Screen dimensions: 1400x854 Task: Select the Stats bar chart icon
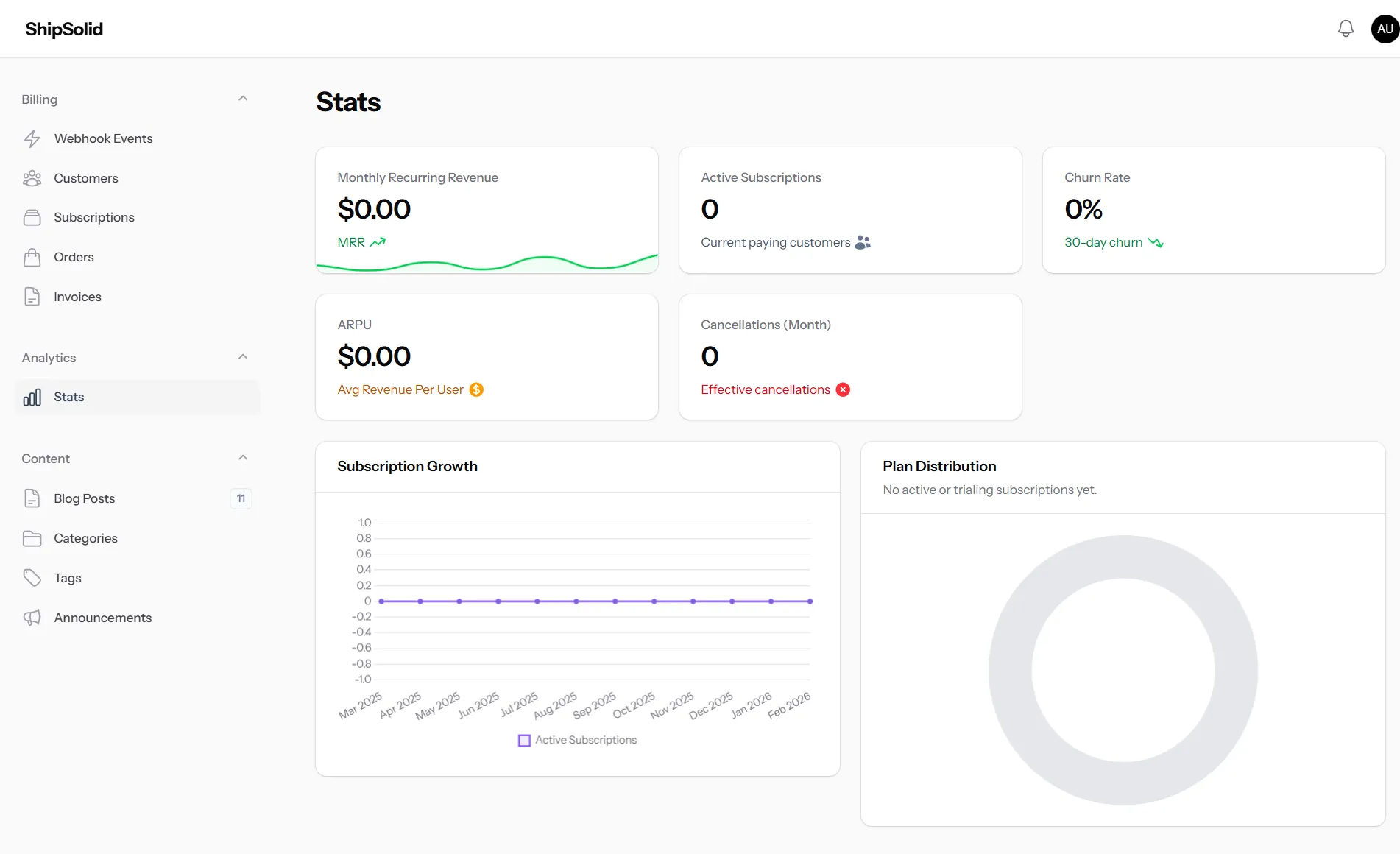pyautogui.click(x=32, y=397)
